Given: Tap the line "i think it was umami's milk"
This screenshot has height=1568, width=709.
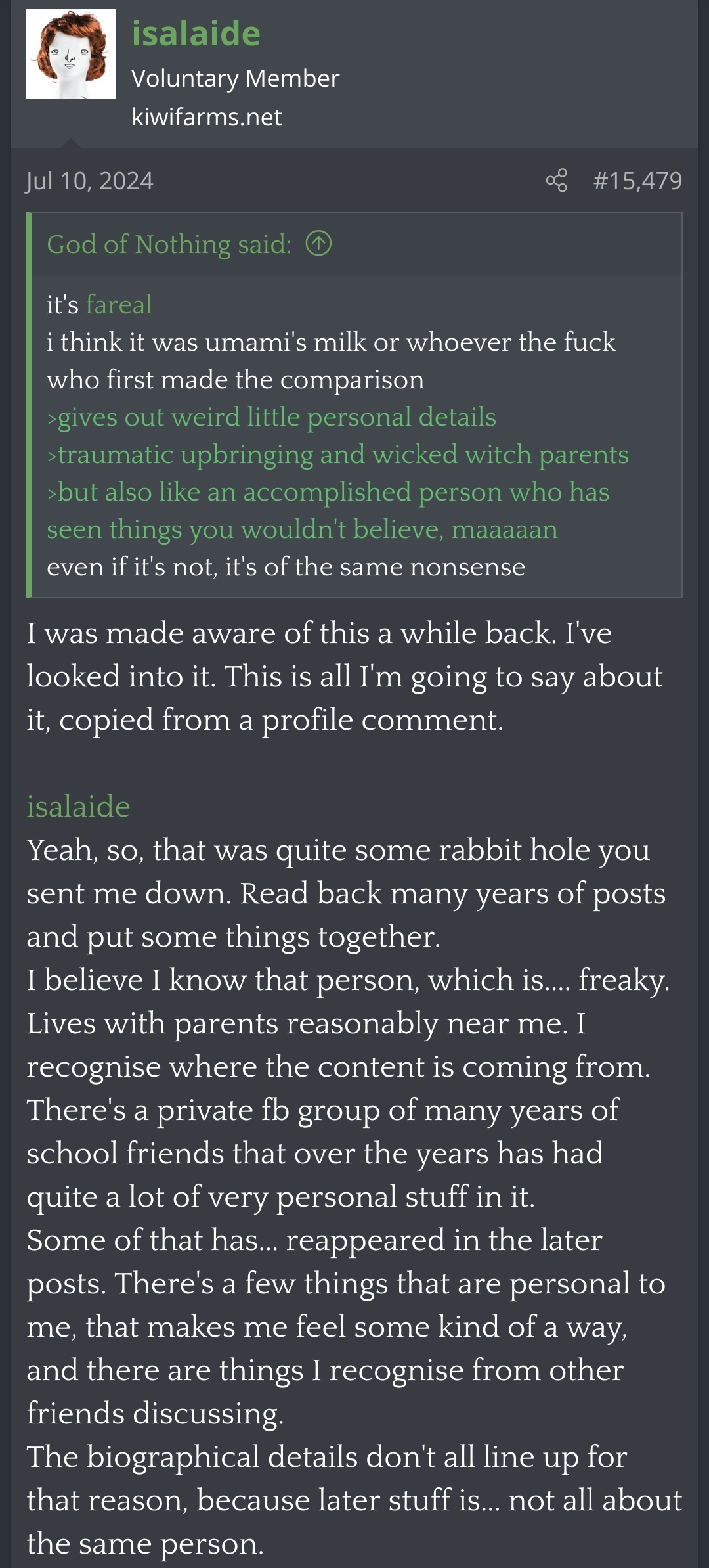Looking at the screenshot, I should pos(330,342).
